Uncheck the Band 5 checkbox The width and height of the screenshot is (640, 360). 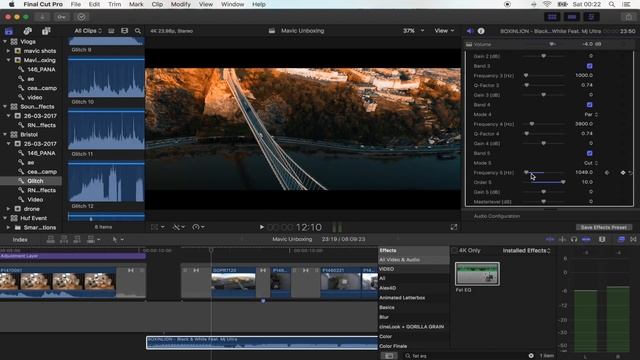(589, 153)
